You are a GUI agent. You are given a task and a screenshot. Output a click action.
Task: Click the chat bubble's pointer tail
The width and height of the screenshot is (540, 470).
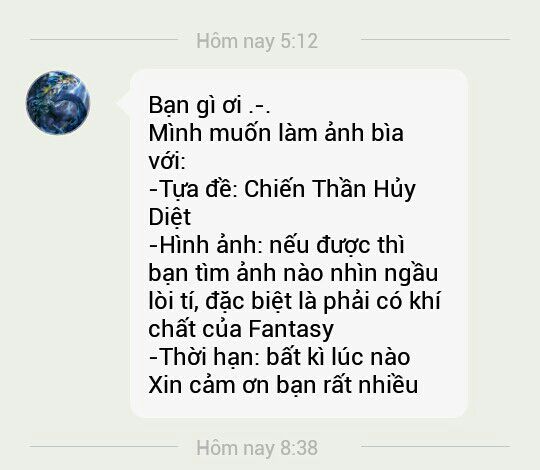click(x=123, y=103)
